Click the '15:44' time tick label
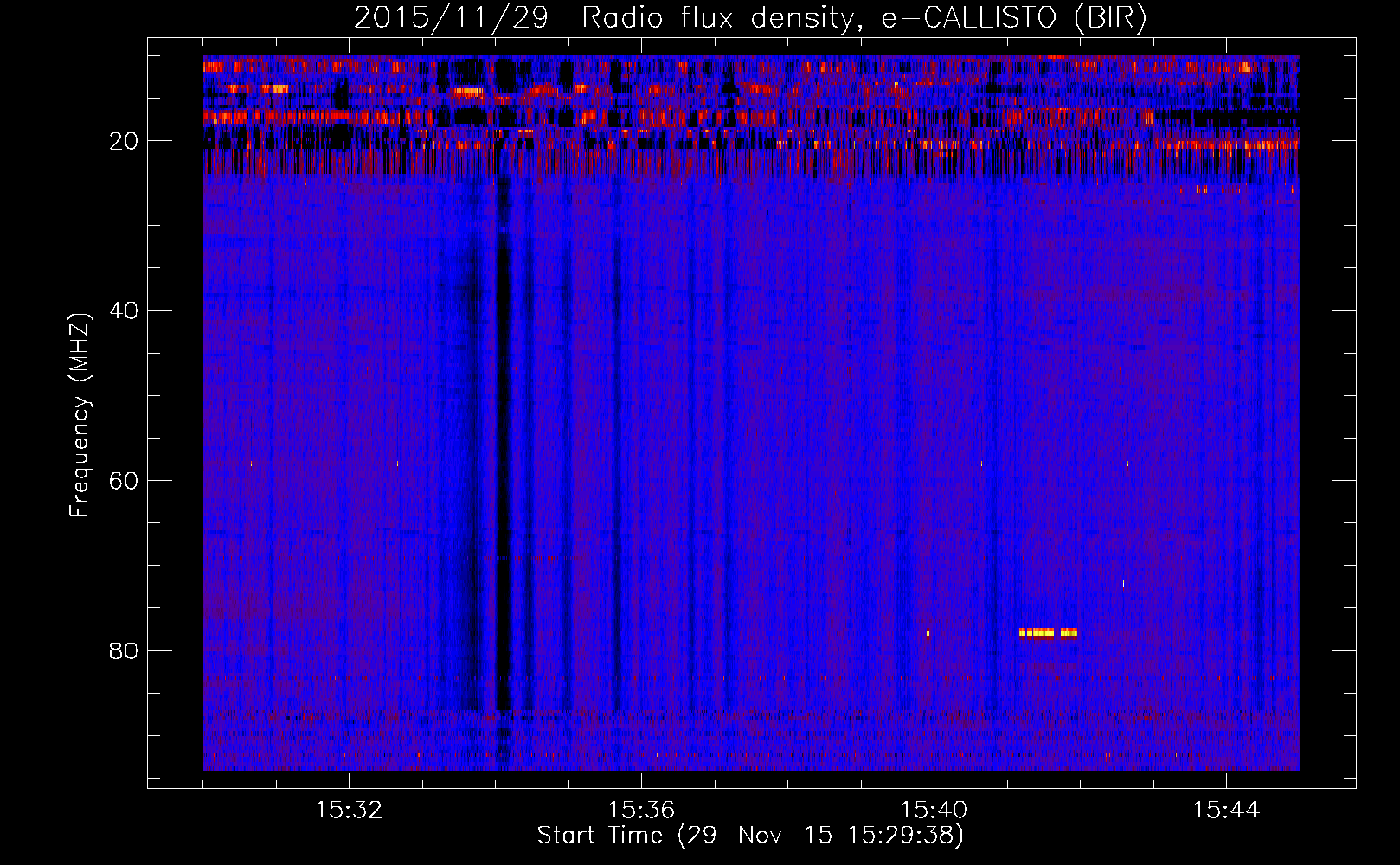This screenshot has height=865, width=1400. click(x=1226, y=811)
